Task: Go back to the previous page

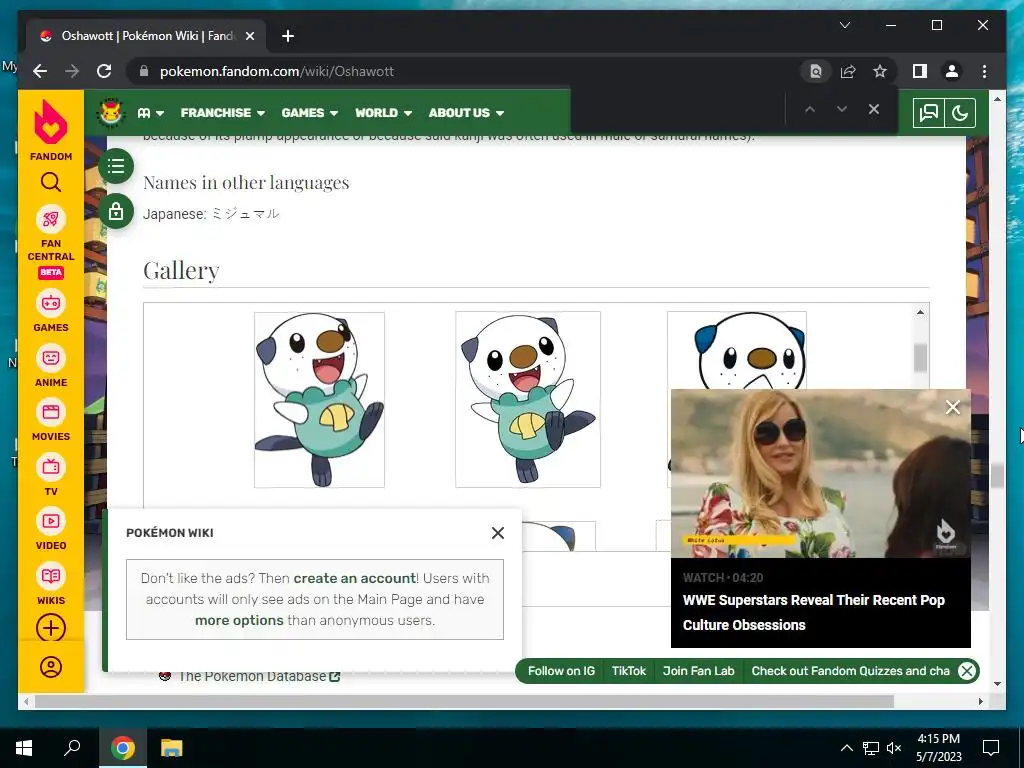Action: click(40, 71)
